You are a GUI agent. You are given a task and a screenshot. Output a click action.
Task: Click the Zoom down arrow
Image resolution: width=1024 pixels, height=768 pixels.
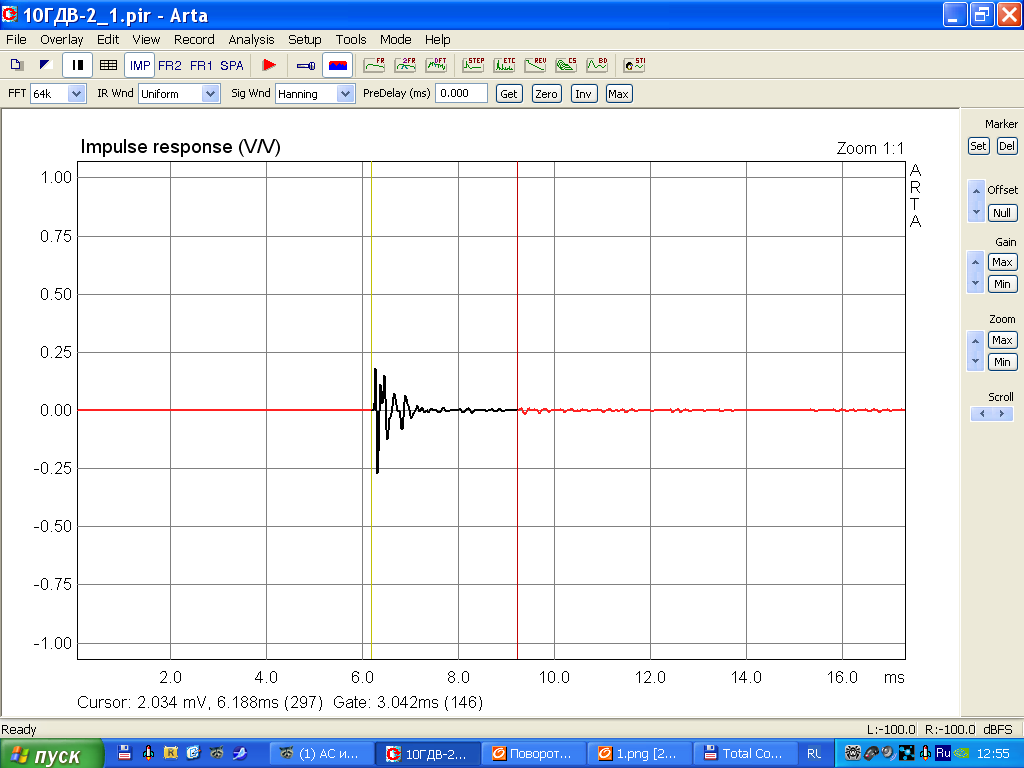click(x=976, y=361)
